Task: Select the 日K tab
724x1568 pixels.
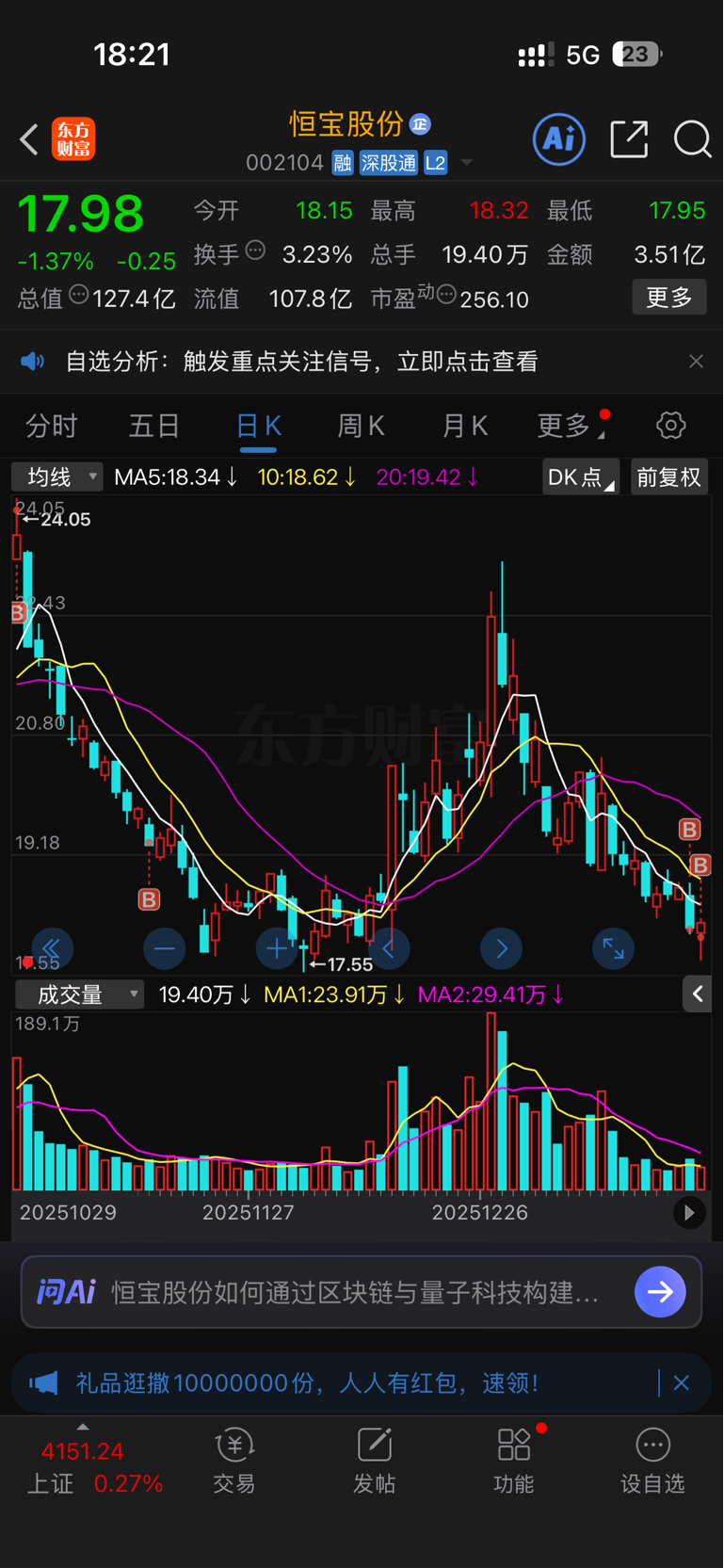Action: (258, 427)
